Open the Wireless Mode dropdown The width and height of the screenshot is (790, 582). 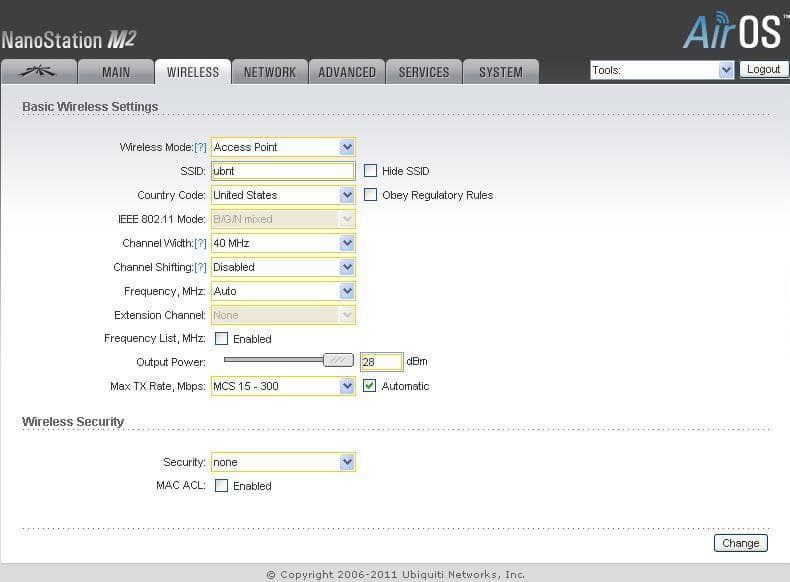coord(283,147)
